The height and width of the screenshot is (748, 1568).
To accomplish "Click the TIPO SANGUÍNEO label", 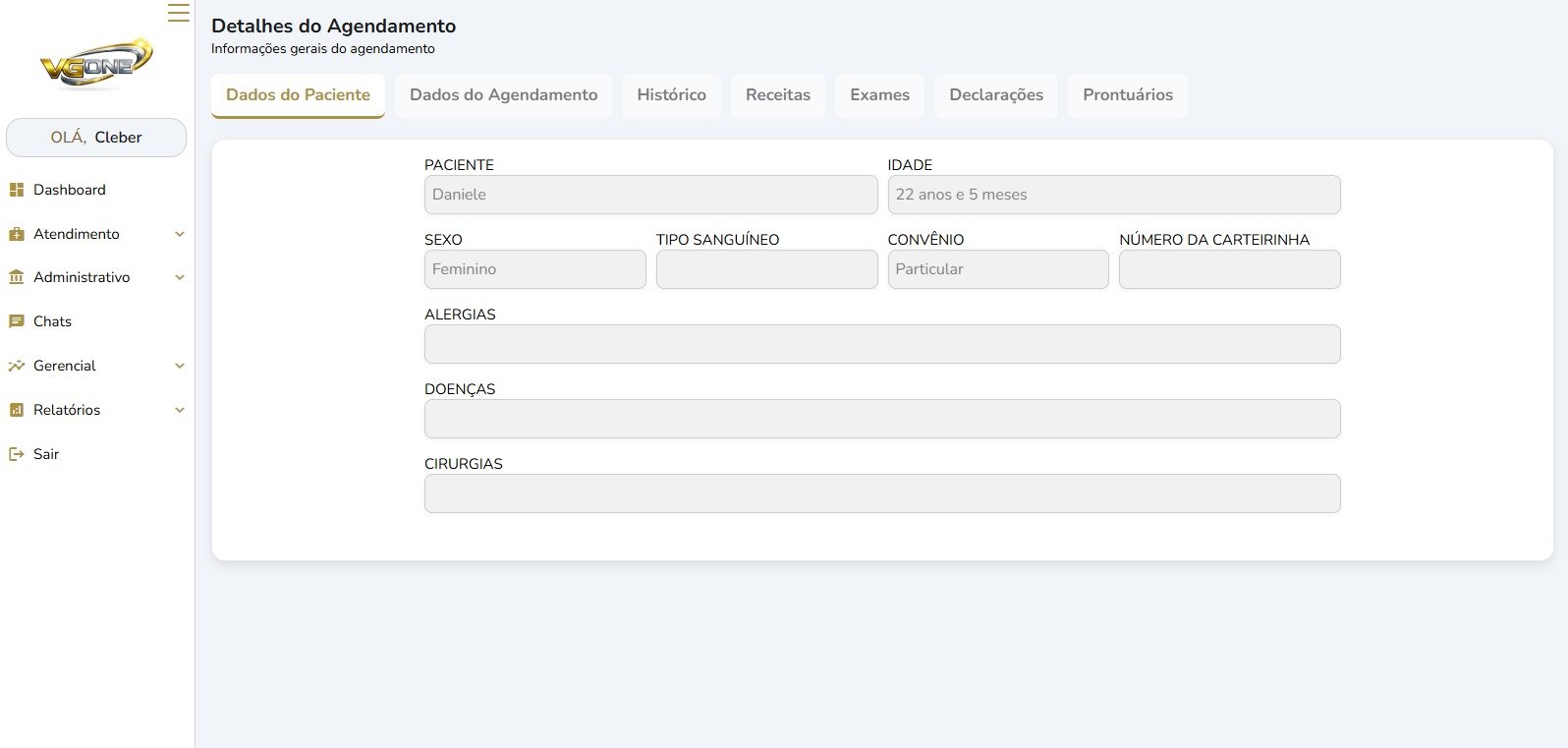I will (718, 240).
